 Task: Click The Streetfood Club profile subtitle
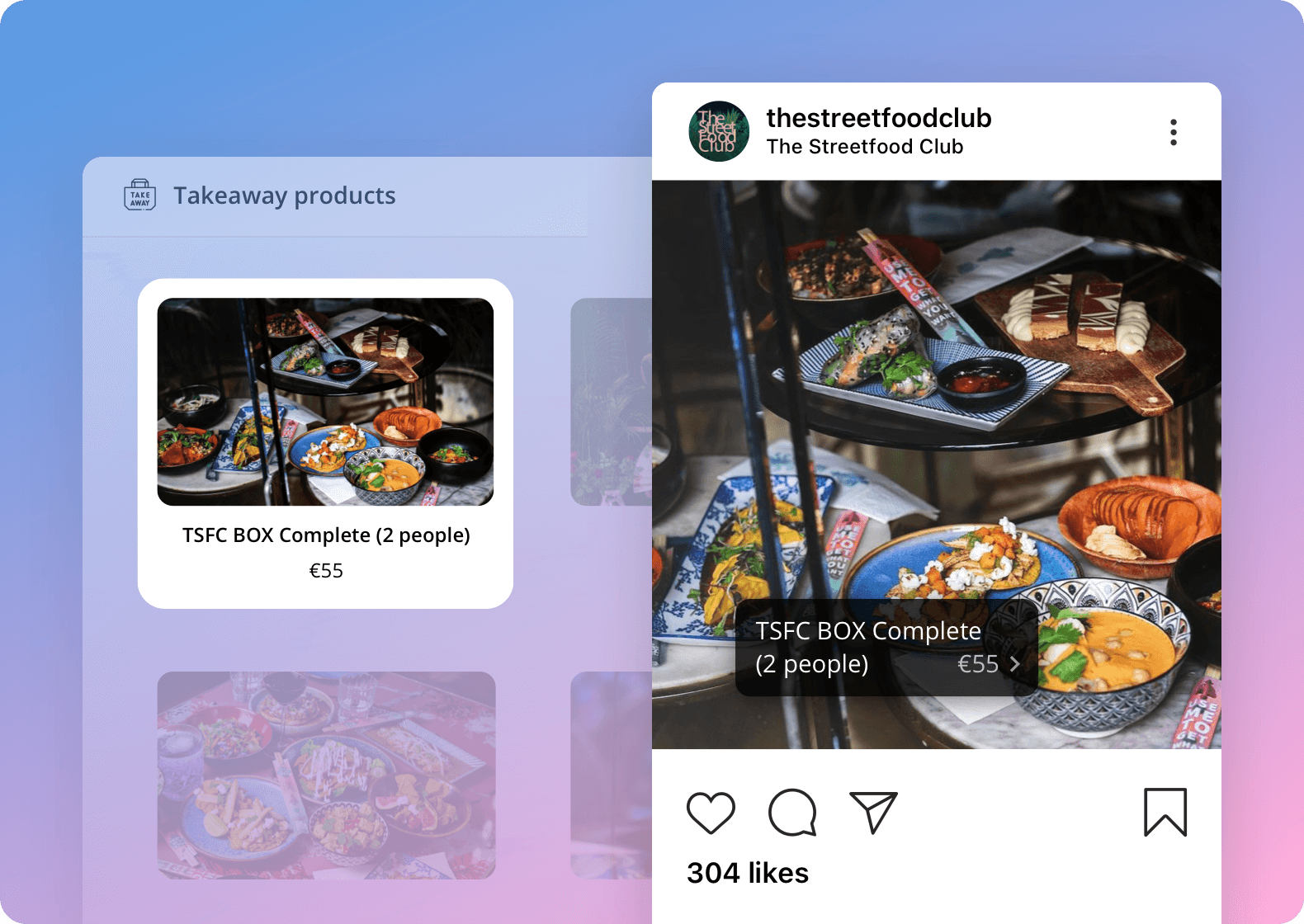[x=865, y=147]
